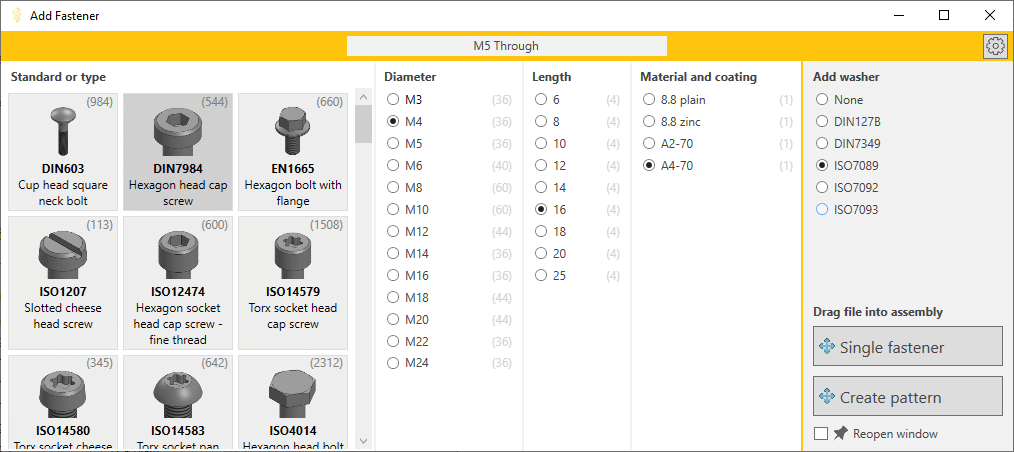Choose 8.8 zinc material option

click(x=650, y=121)
